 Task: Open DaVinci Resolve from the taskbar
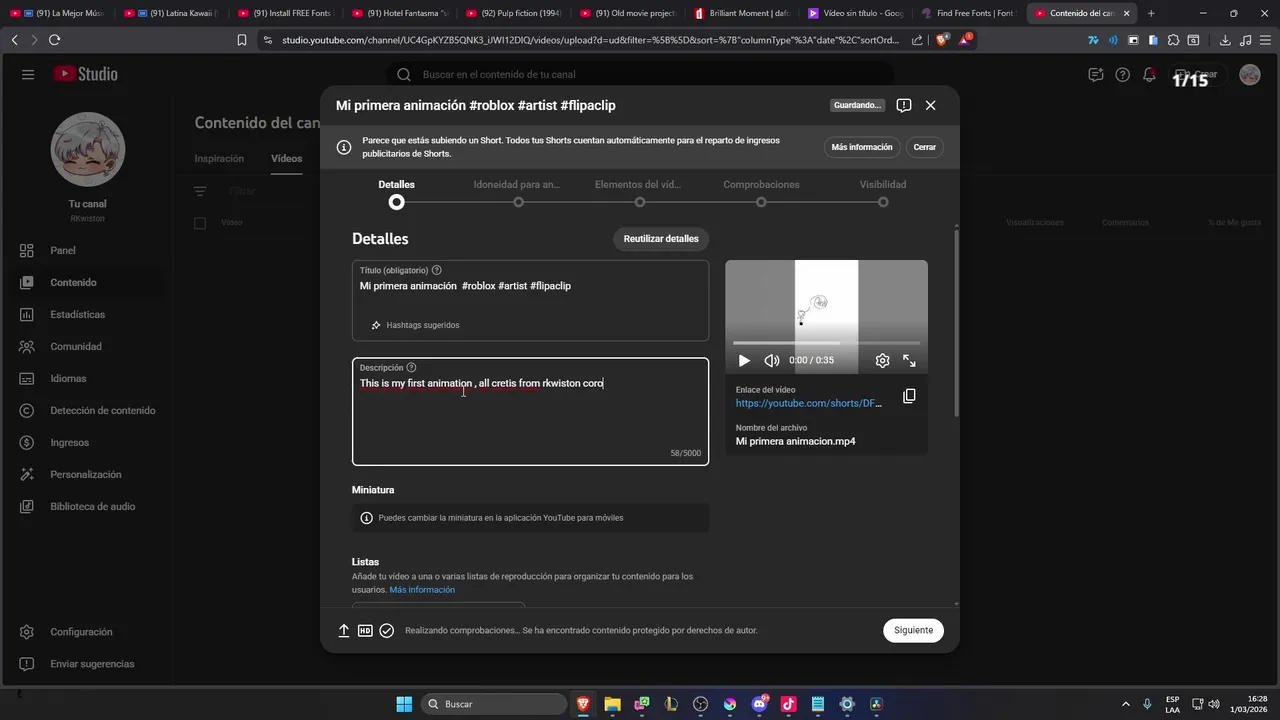[x=876, y=704]
